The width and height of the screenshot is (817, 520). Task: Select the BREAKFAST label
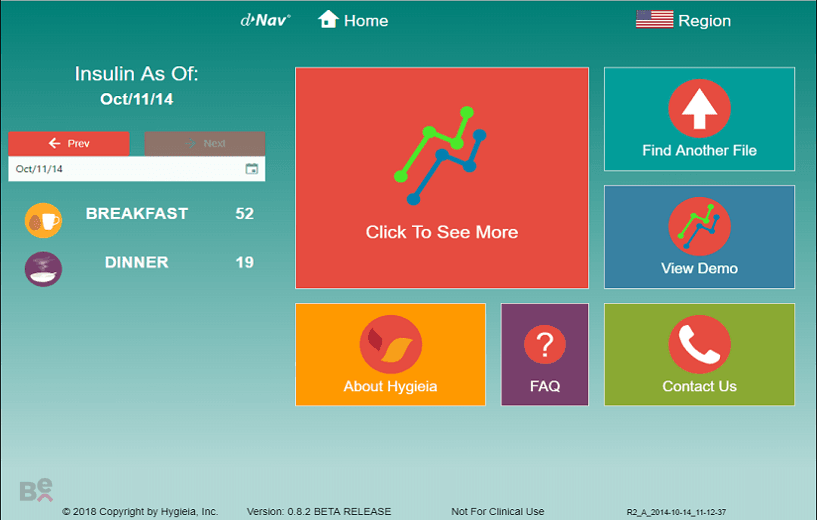(137, 214)
